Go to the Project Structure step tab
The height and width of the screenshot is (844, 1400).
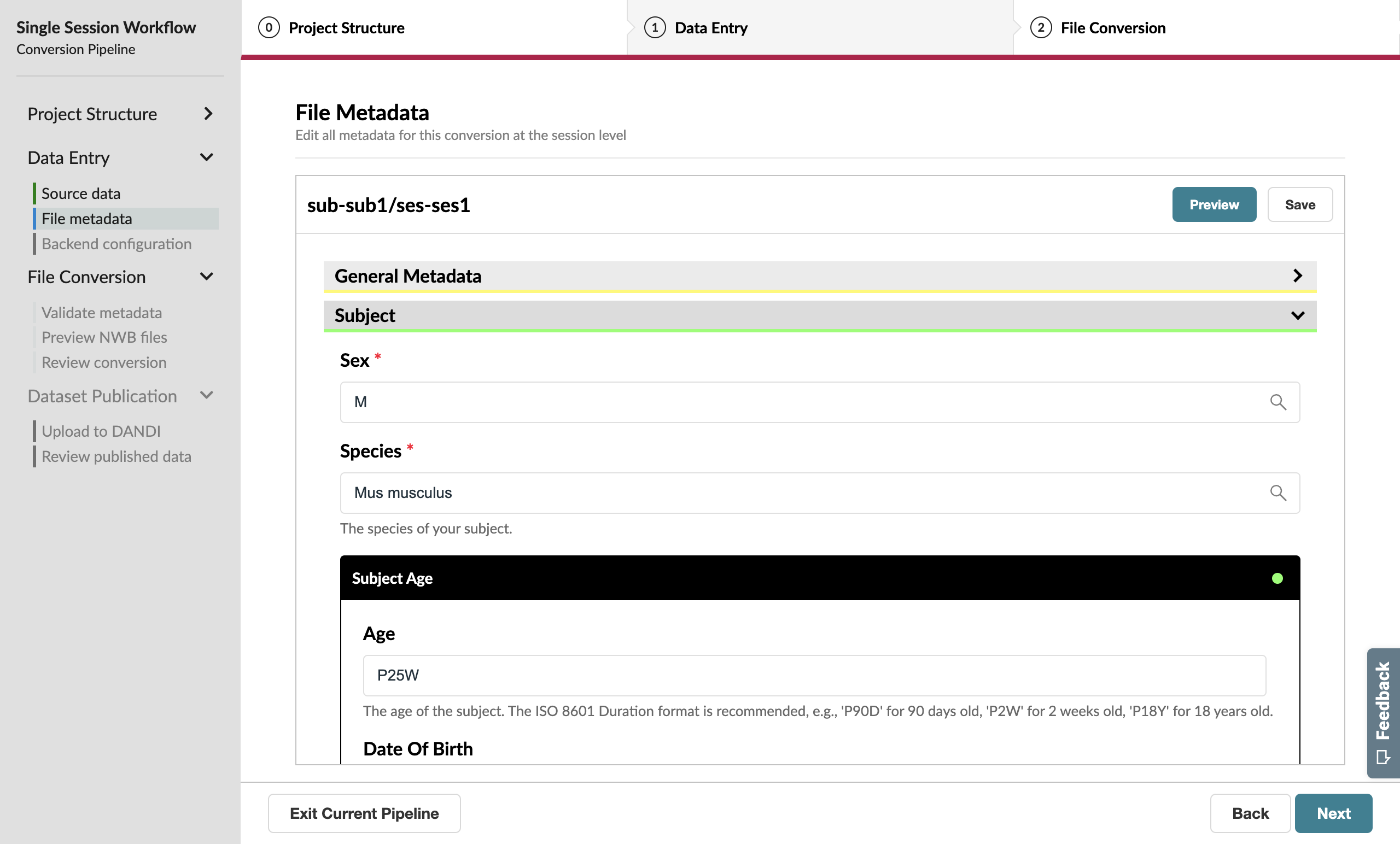pyautogui.click(x=434, y=27)
